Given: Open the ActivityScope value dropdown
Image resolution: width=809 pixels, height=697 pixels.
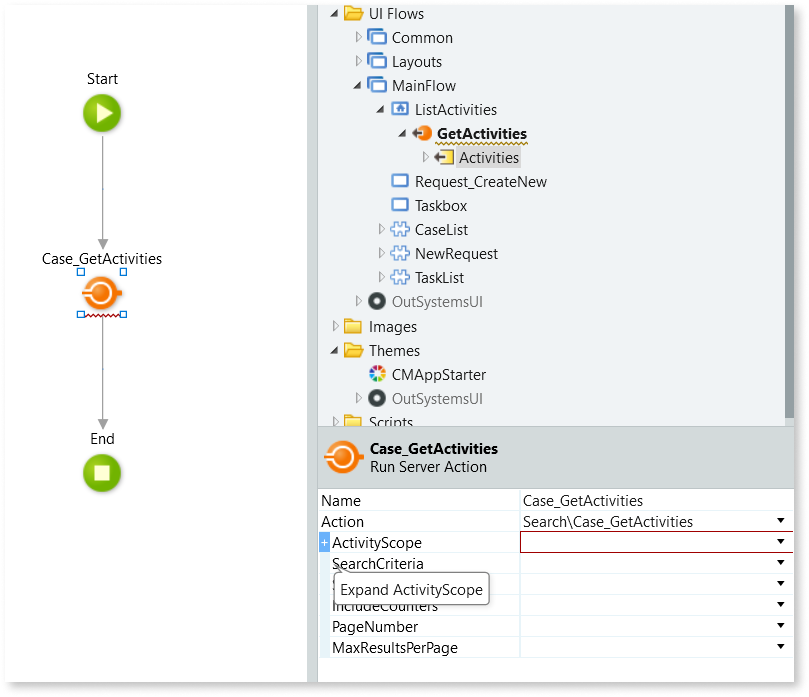Looking at the screenshot, I should click(x=781, y=541).
